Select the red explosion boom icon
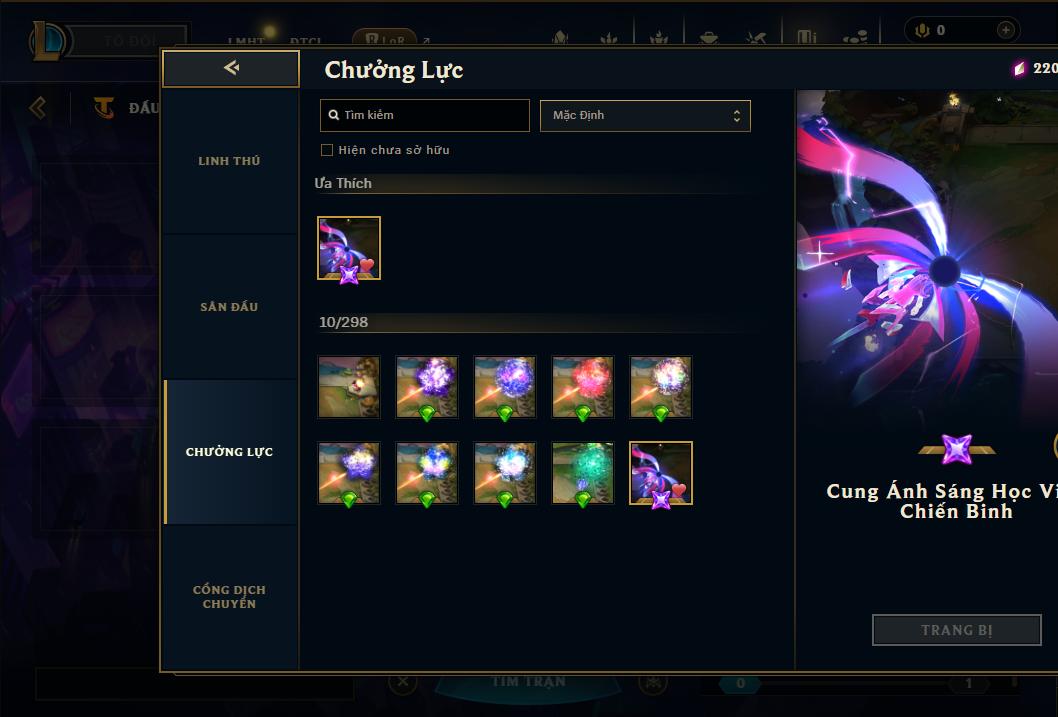Screen dimensions: 1058x717 583,387
